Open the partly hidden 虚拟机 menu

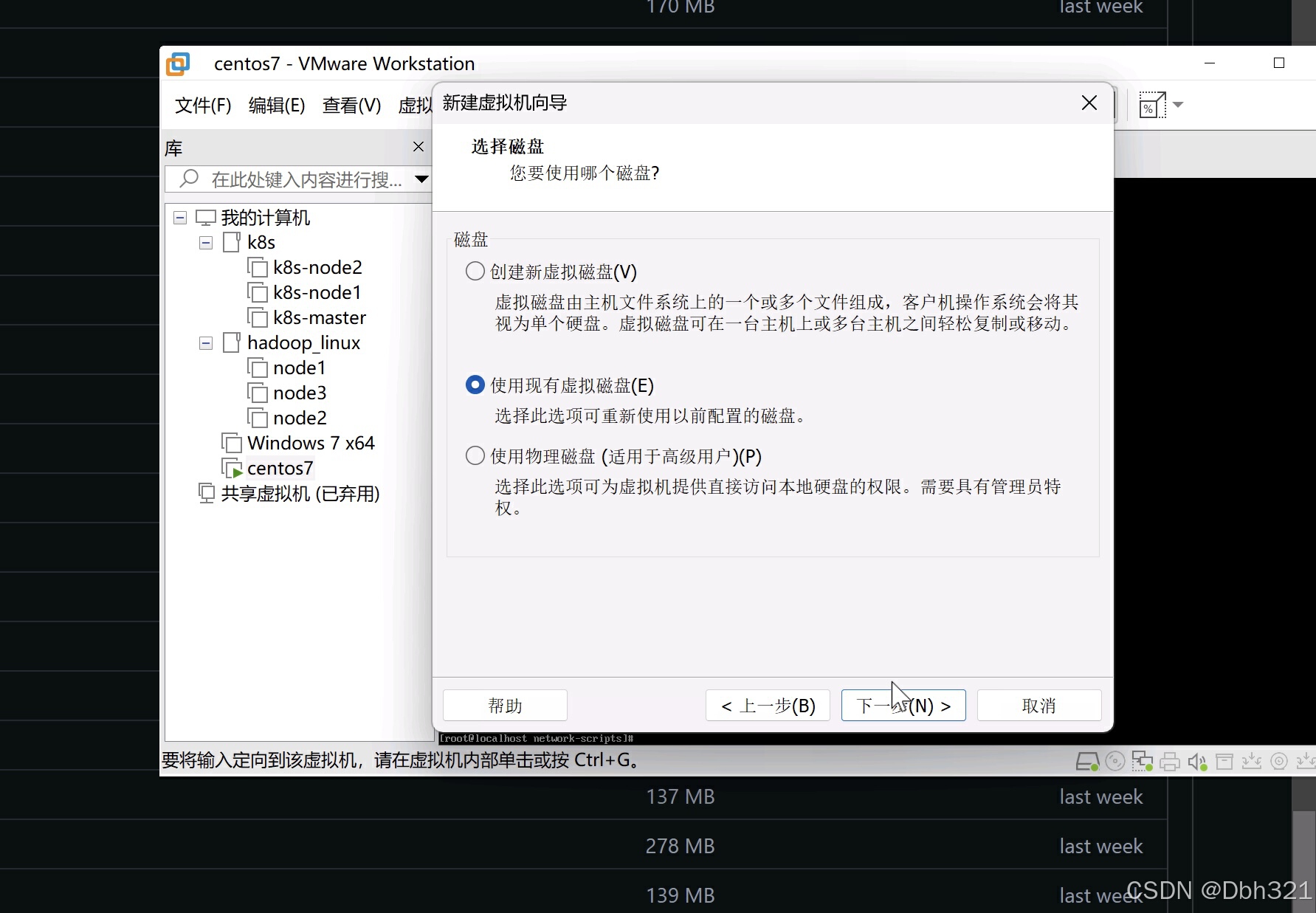(415, 106)
